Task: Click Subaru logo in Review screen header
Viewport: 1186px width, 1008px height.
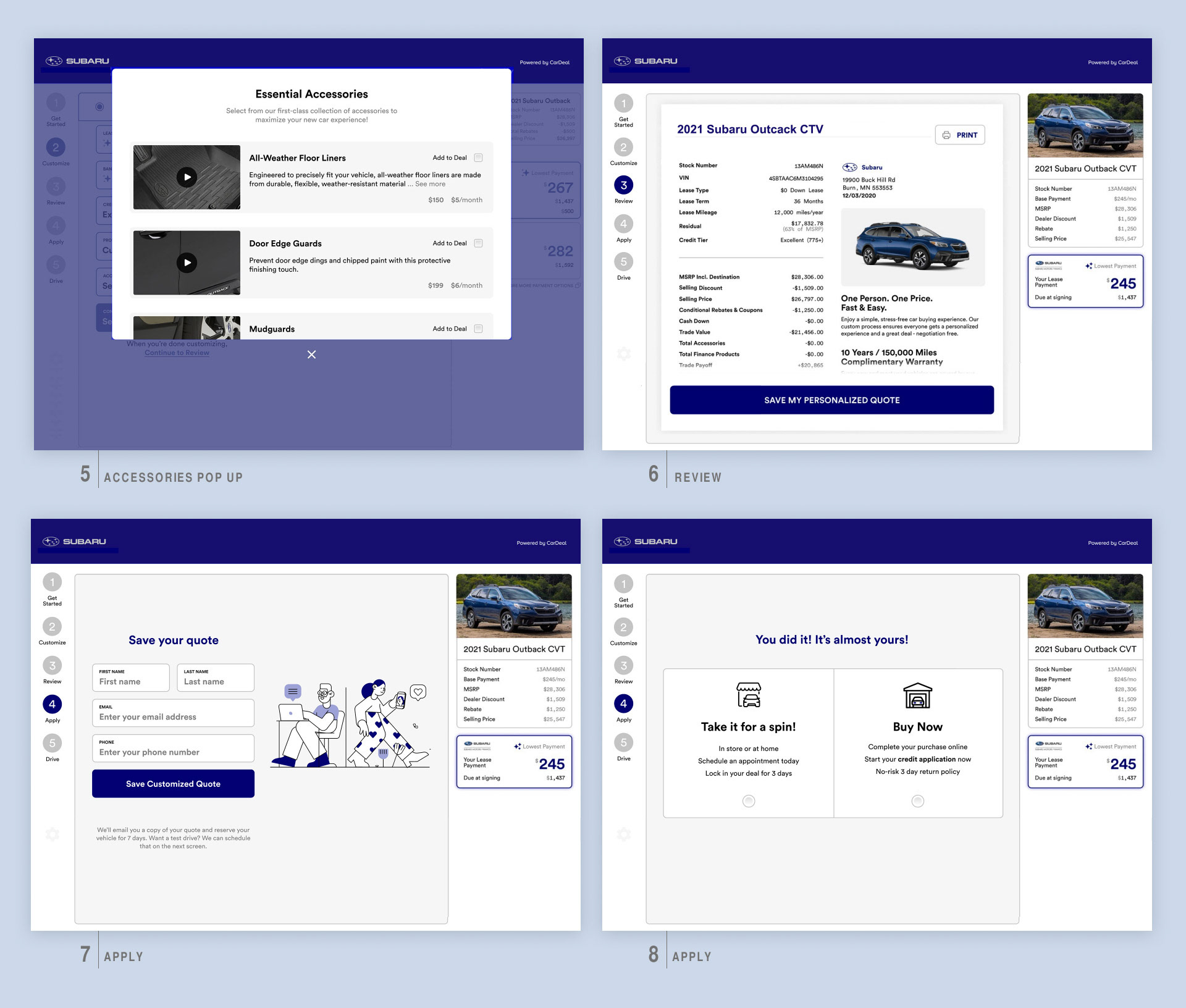Action: [x=646, y=61]
